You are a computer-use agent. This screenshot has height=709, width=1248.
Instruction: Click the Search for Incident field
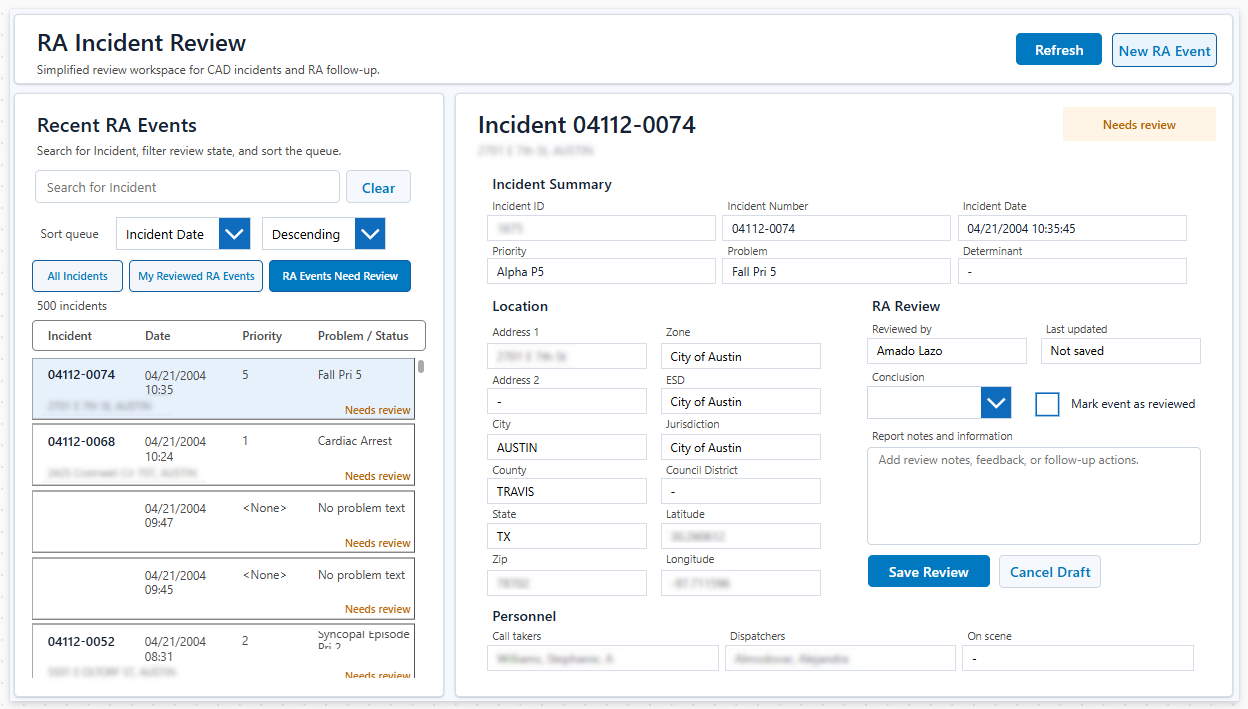[x=187, y=187]
